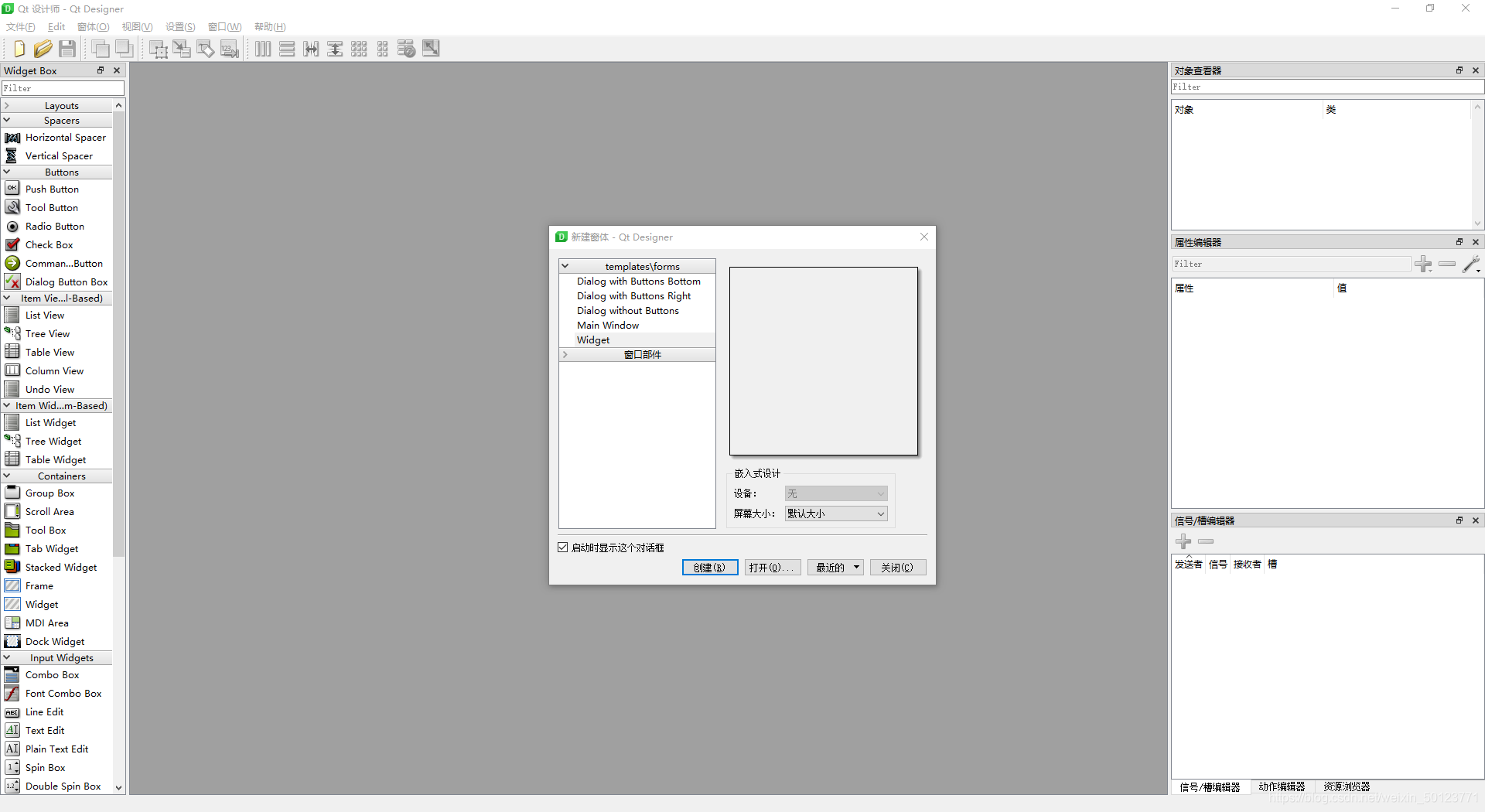The width and height of the screenshot is (1485, 812).
Task: Select the Edit Signals/Slots mode icon
Action: point(182,49)
